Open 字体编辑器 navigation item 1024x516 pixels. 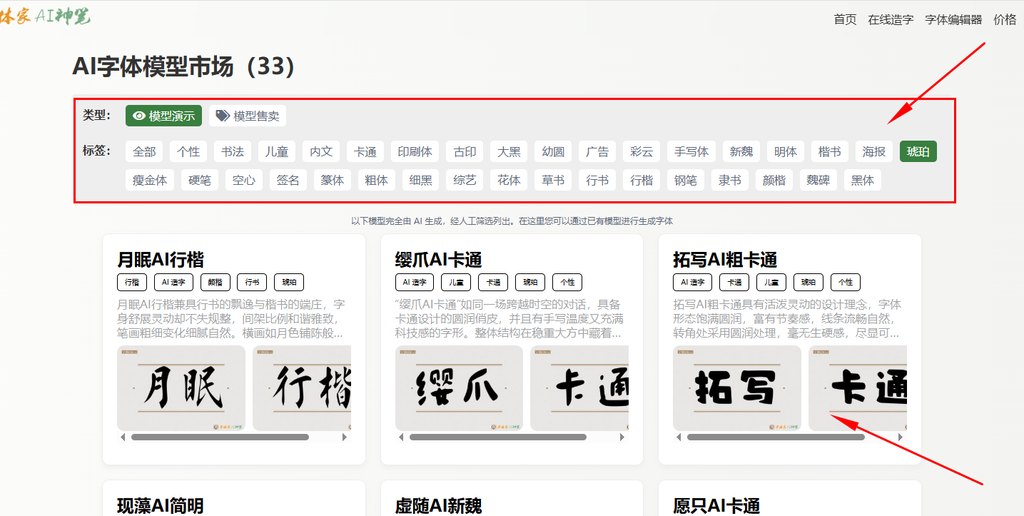[x=953, y=20]
